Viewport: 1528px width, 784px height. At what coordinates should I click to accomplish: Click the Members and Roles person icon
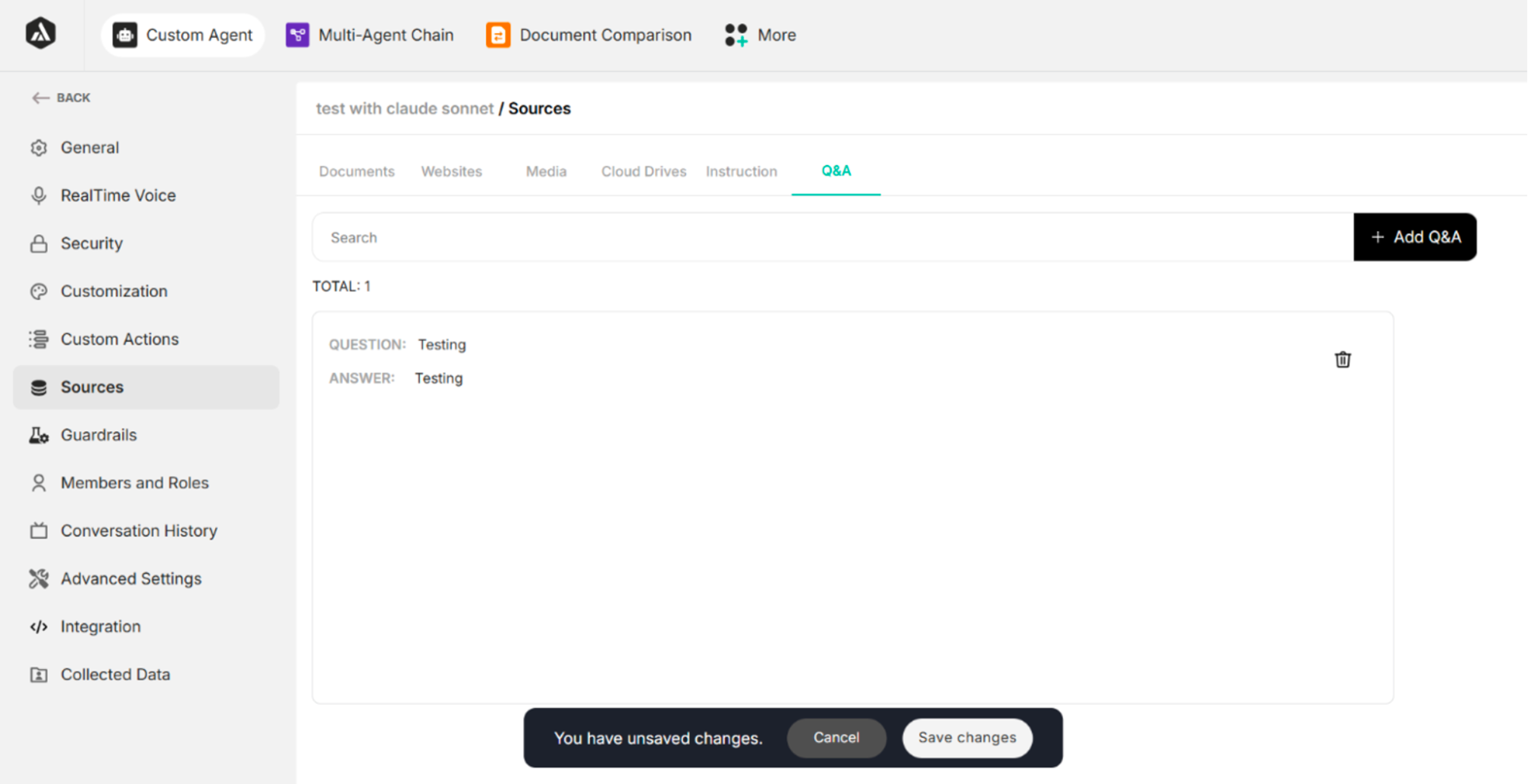39,483
